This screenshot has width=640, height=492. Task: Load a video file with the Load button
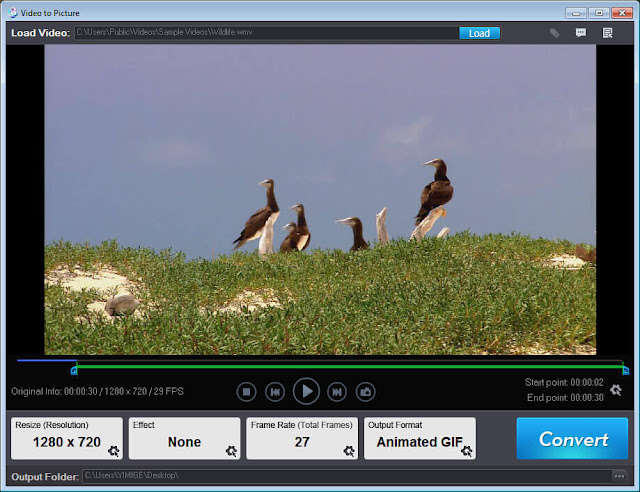click(x=479, y=33)
